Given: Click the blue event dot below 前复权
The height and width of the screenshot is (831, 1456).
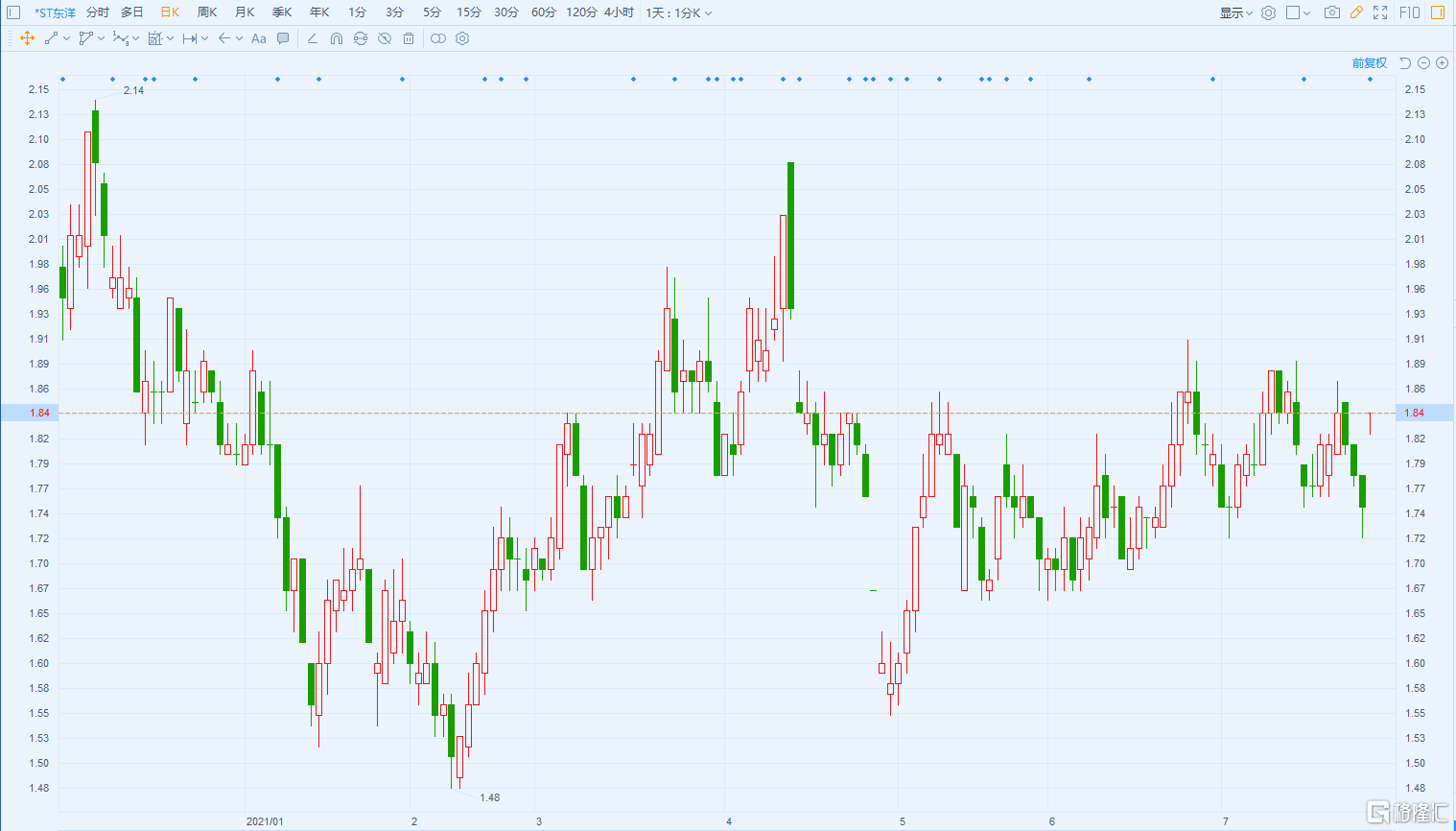Looking at the screenshot, I should click(x=1370, y=79).
